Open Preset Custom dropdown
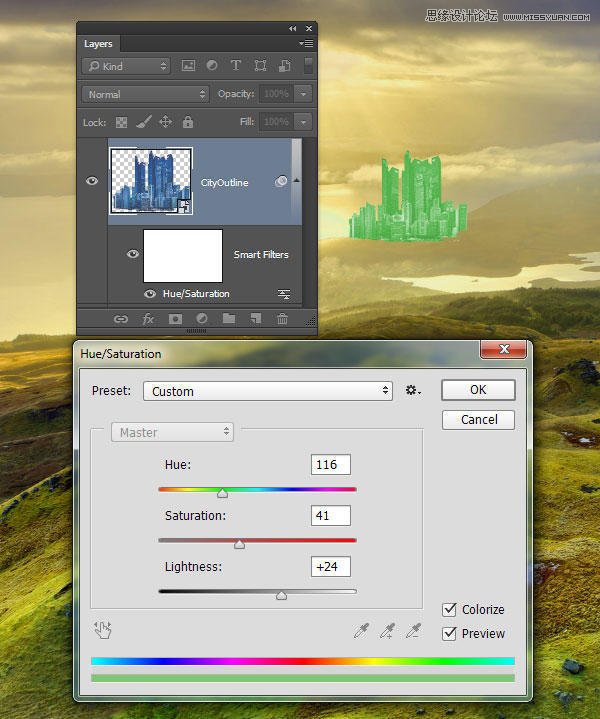600x719 pixels. (268, 391)
